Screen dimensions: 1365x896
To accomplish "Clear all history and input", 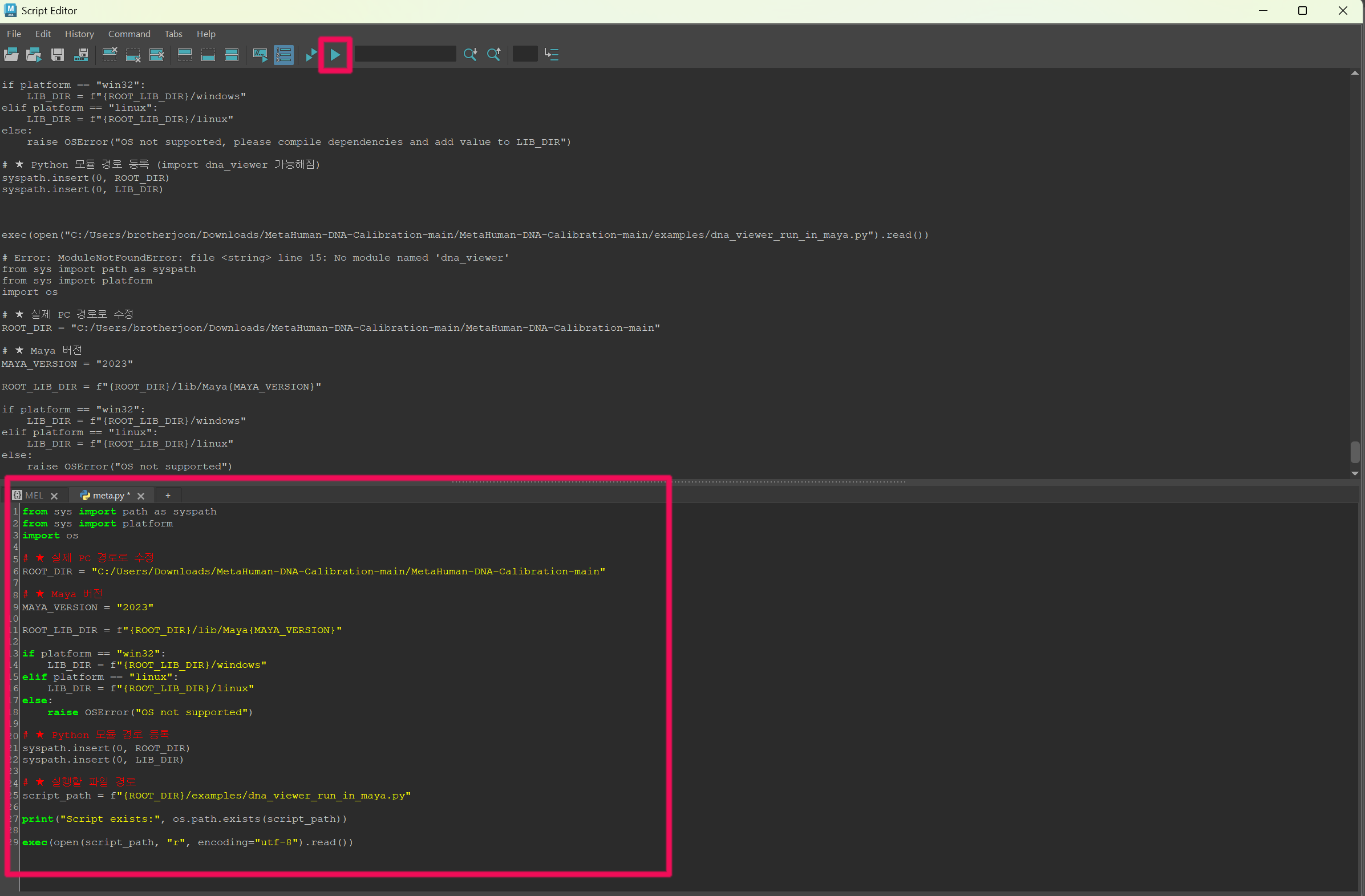I will 156,55.
